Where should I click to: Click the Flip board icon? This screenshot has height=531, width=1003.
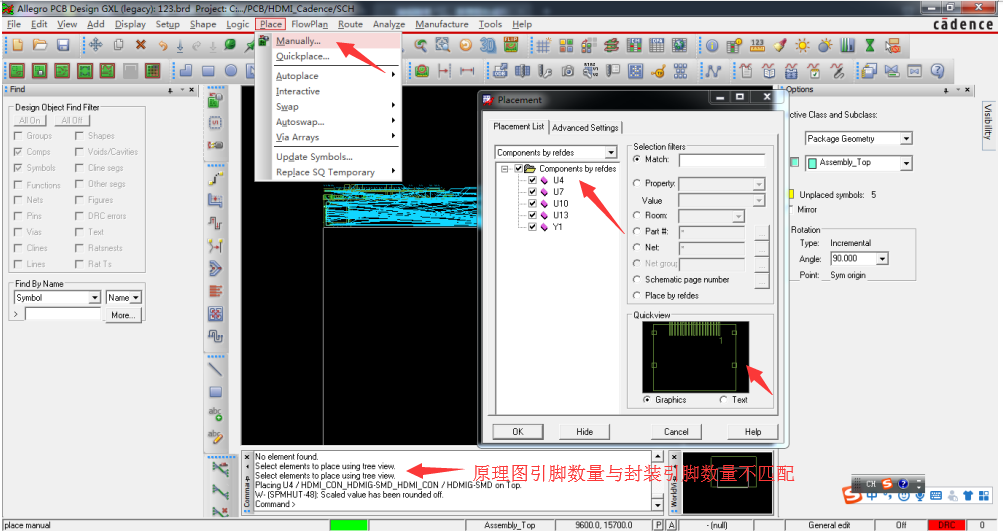pos(510,45)
